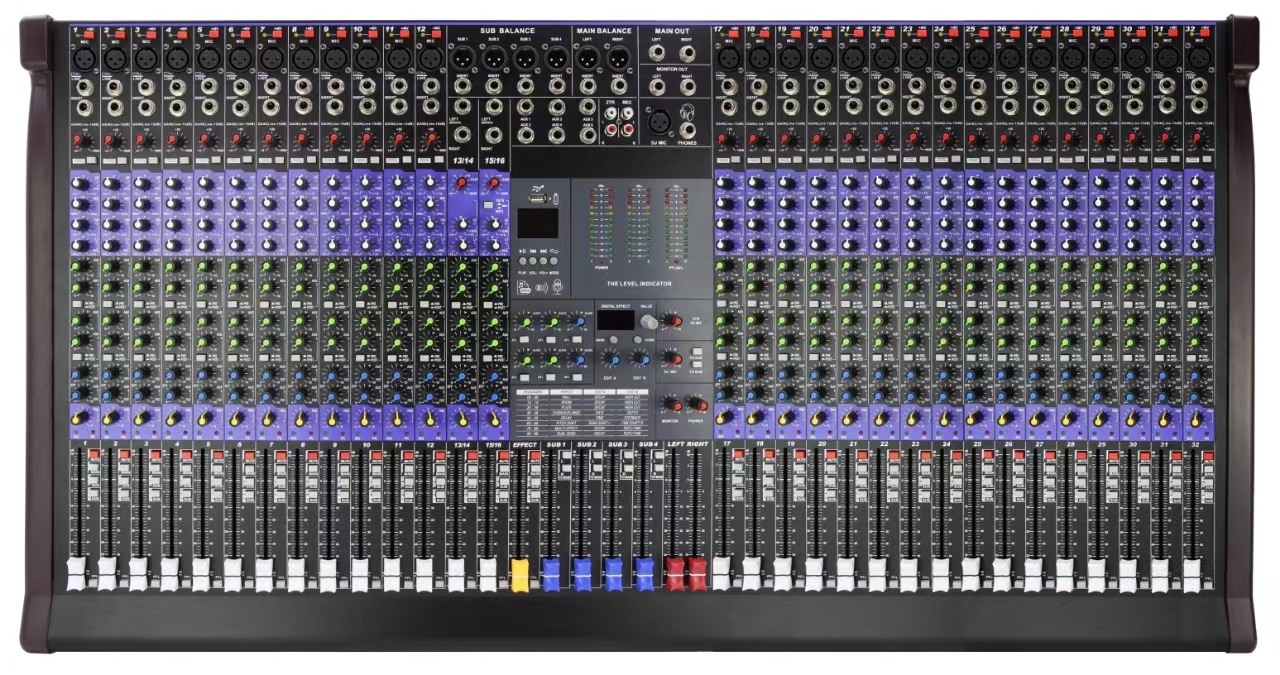Click the EFFECT label above the yellow fader
This screenshot has height=675, width=1280.
click(524, 443)
